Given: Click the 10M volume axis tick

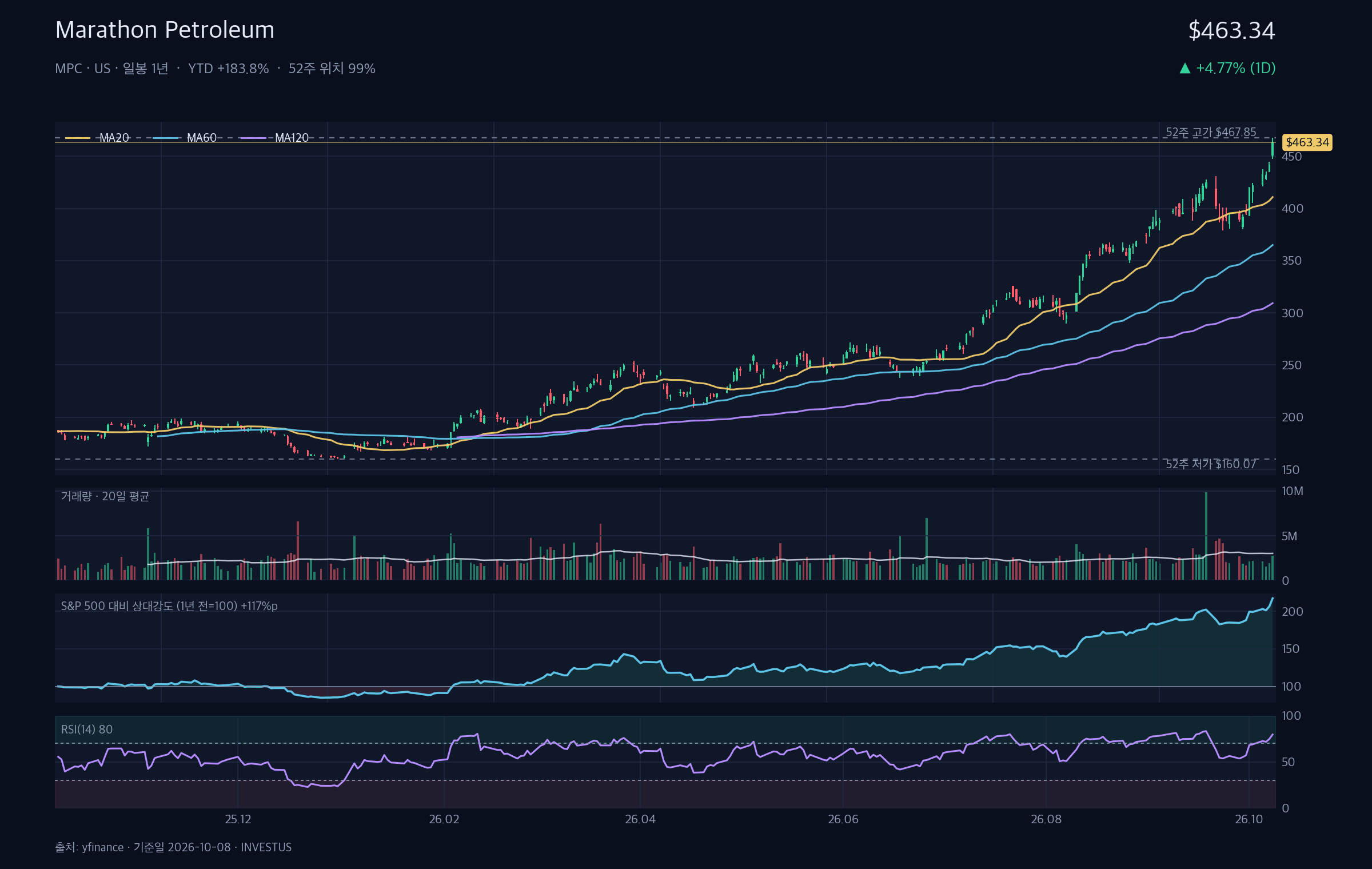Looking at the screenshot, I should [1293, 491].
